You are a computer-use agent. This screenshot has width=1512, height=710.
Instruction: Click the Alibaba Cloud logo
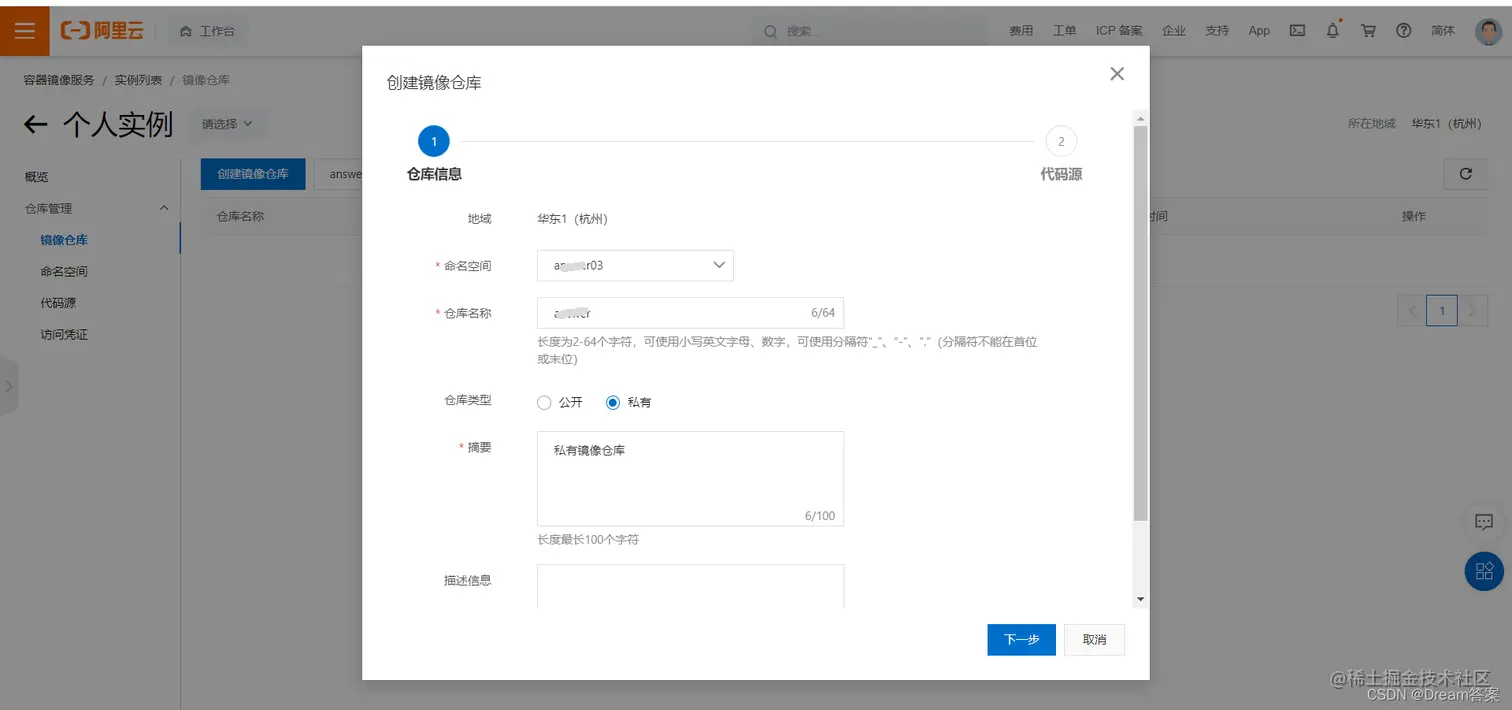[103, 31]
